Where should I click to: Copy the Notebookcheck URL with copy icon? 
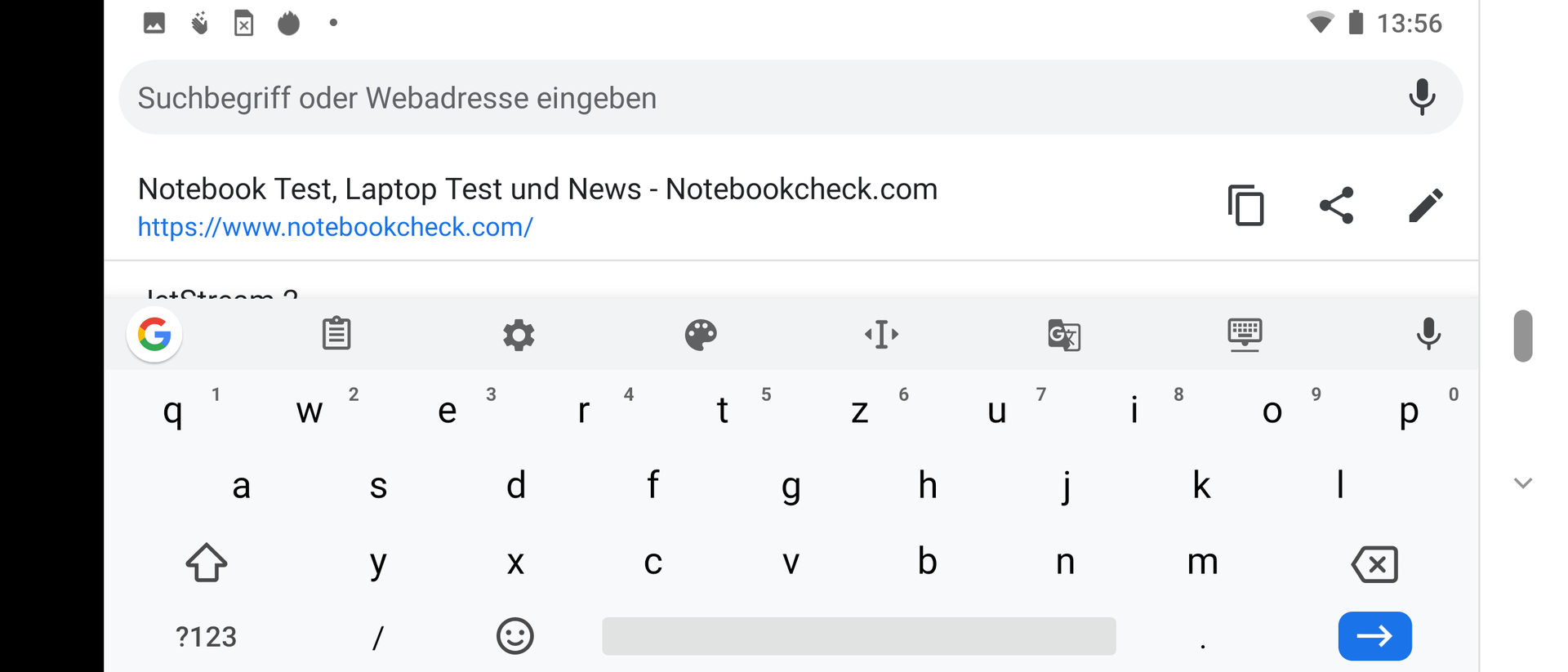[1245, 205]
